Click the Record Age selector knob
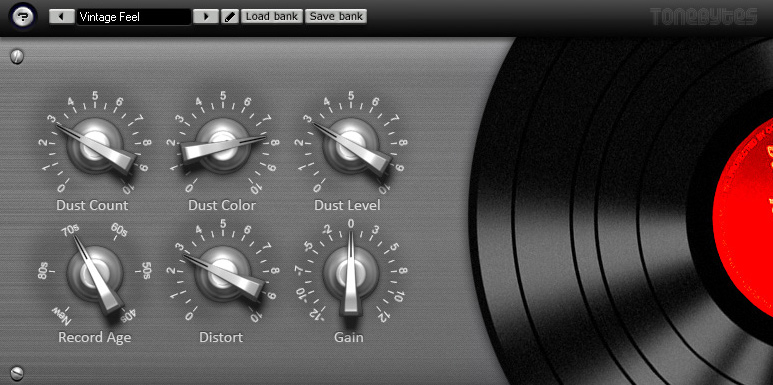Screen dimensions: 773x385 (x=95, y=274)
